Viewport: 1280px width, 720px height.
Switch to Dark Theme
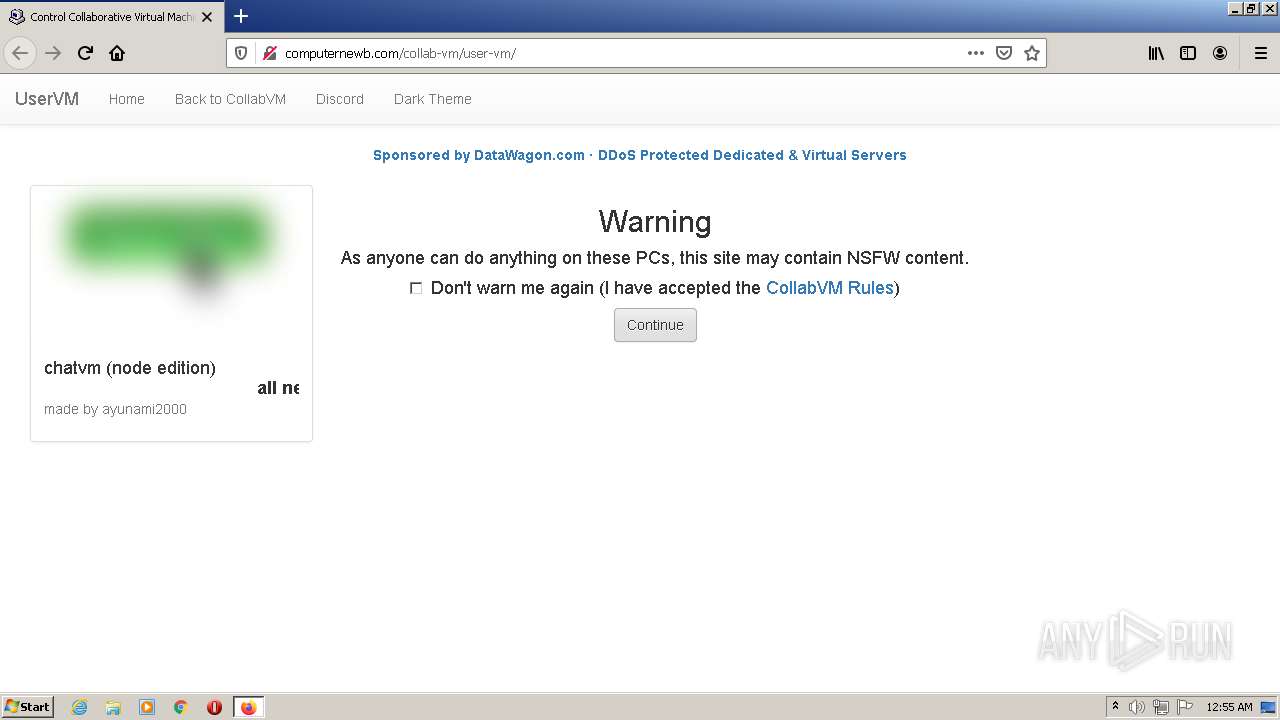[433, 99]
